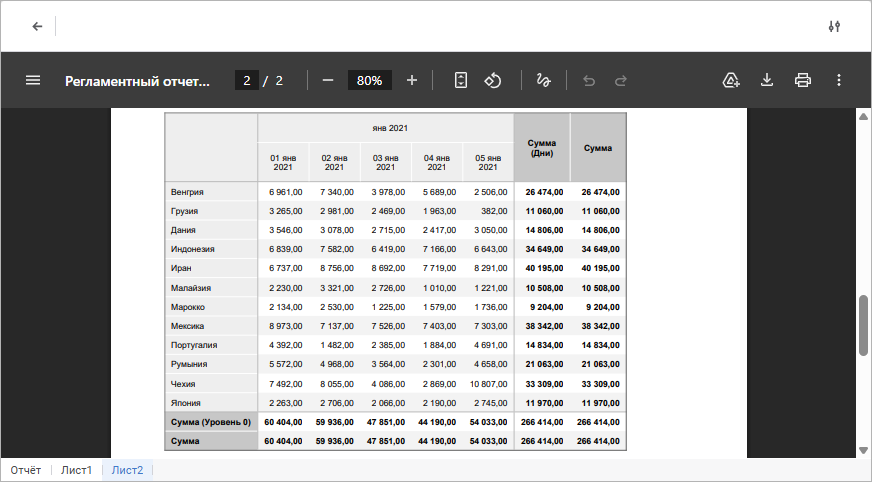Click the 04 янв 2021 column header
Screen dimensions: 872x482
click(437, 162)
